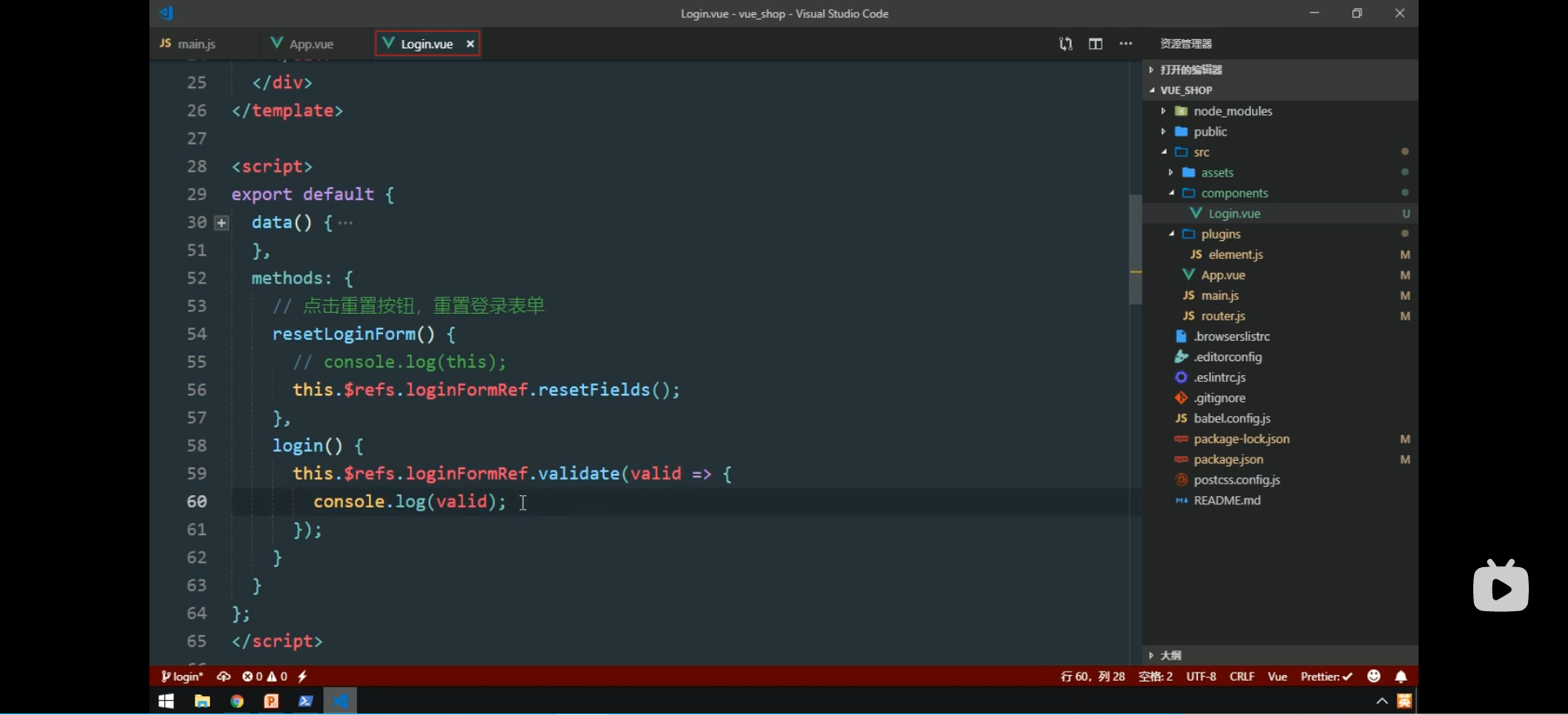Open the .browserslistrc file
1568x715 pixels.
(x=1280, y=337)
